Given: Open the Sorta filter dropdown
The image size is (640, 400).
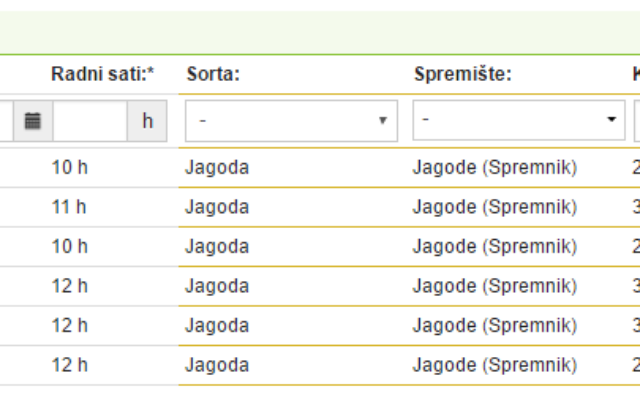Looking at the screenshot, I should [x=291, y=121].
